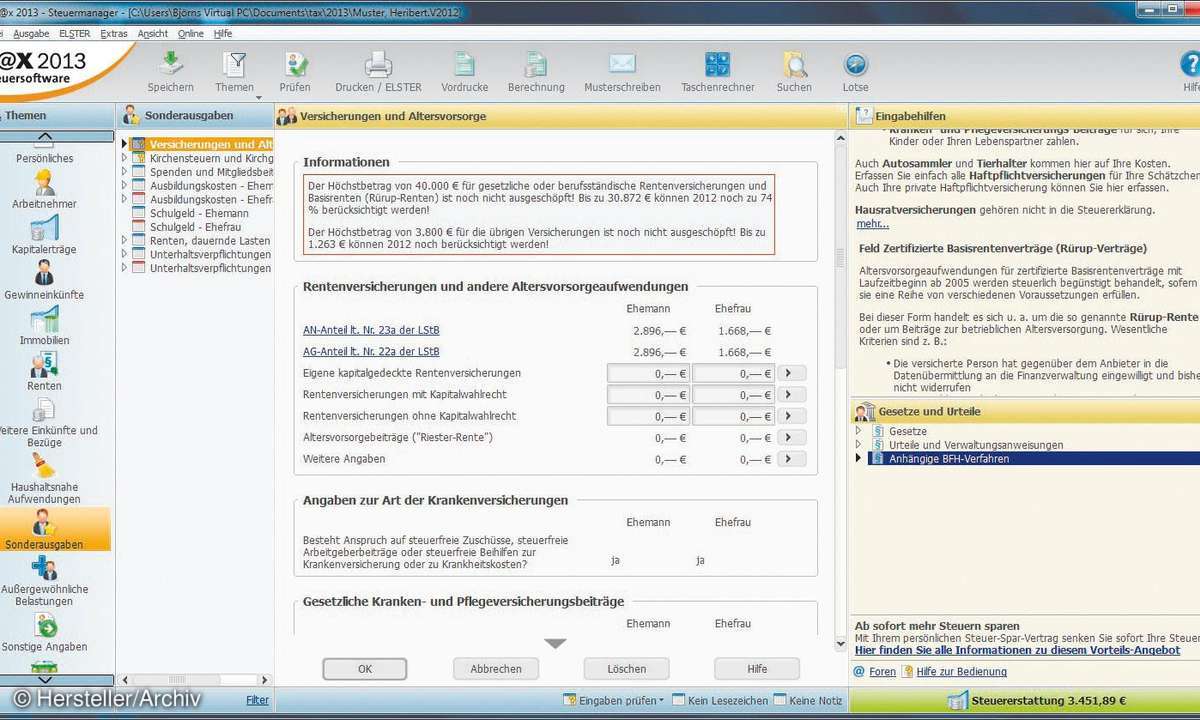Viewport: 1200px width, 720px height.
Task: Click Ehemann field for Eigene kapitalgedeckte Rentenversicherungen
Action: (x=648, y=373)
